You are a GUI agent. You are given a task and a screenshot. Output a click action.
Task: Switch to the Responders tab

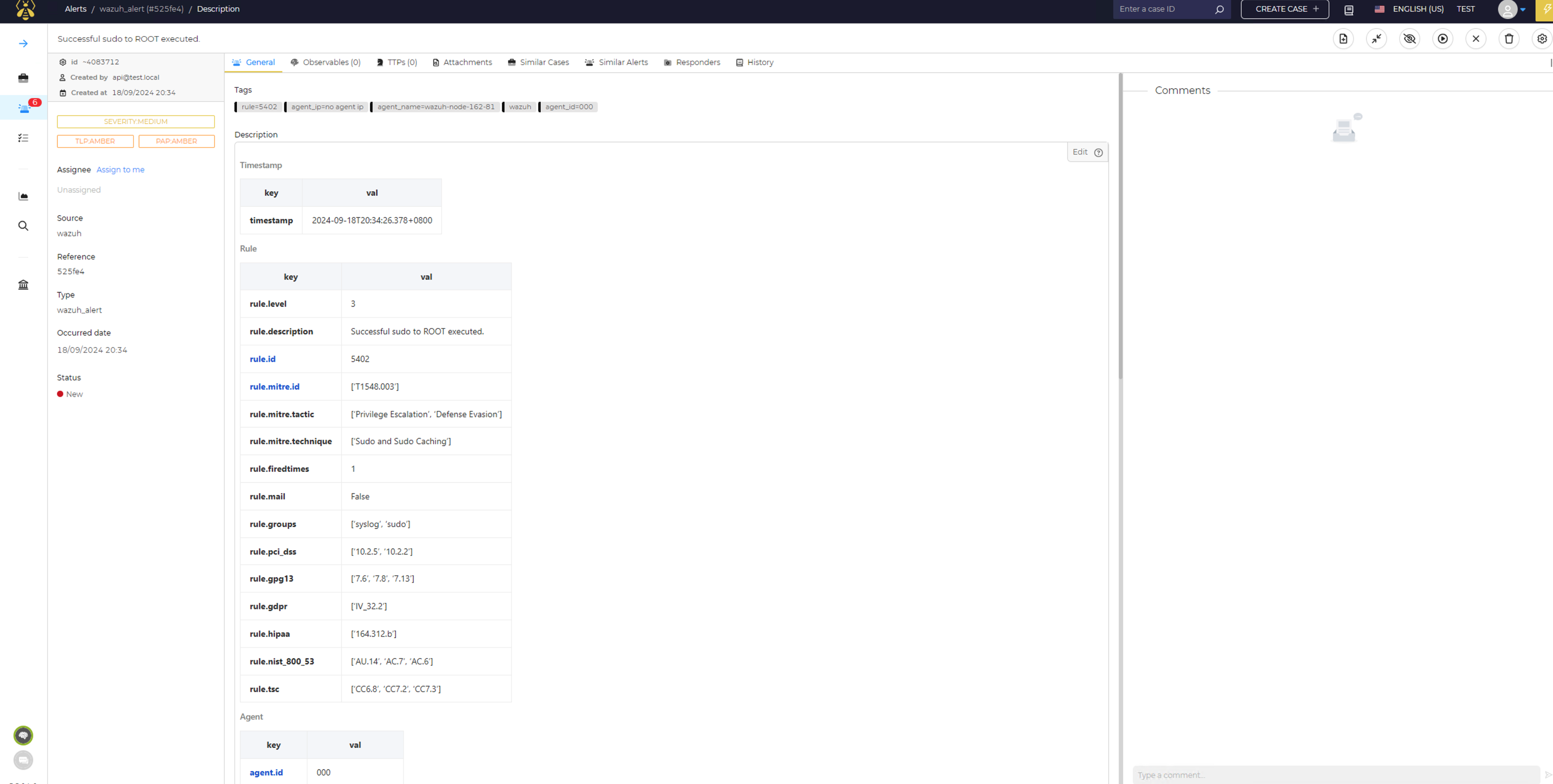point(691,62)
